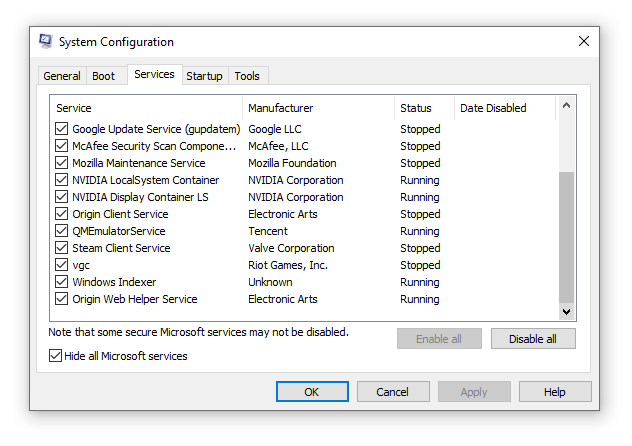Select the vgc service name
The image size is (632, 446).
[81, 266]
